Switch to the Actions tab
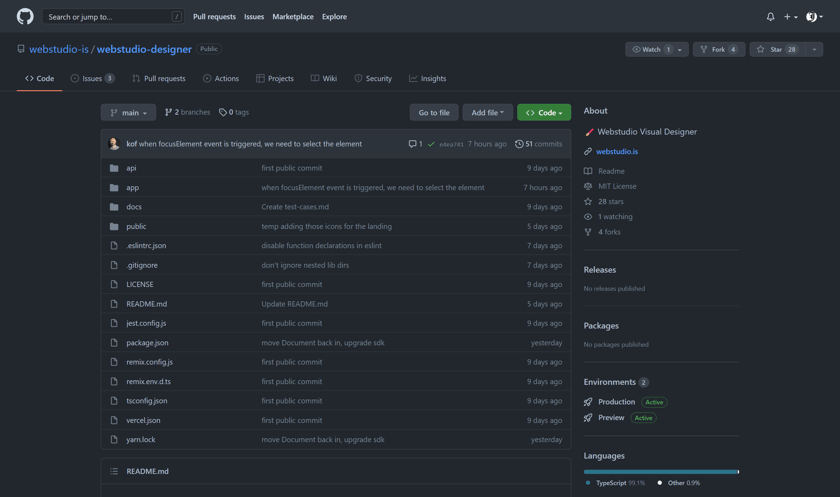Image resolution: width=840 pixels, height=497 pixels. tap(221, 78)
